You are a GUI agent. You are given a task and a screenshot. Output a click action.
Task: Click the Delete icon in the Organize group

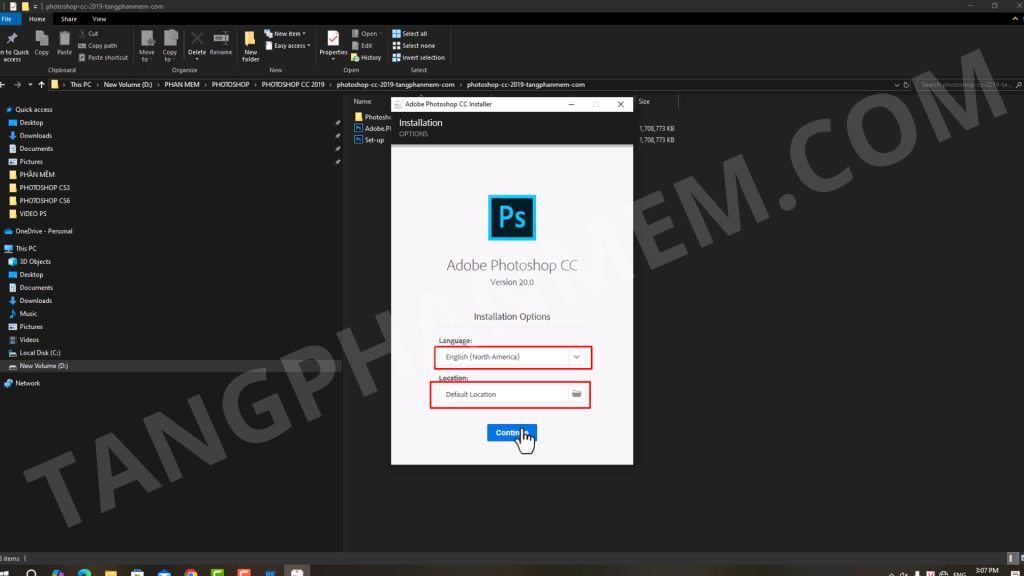(x=197, y=43)
